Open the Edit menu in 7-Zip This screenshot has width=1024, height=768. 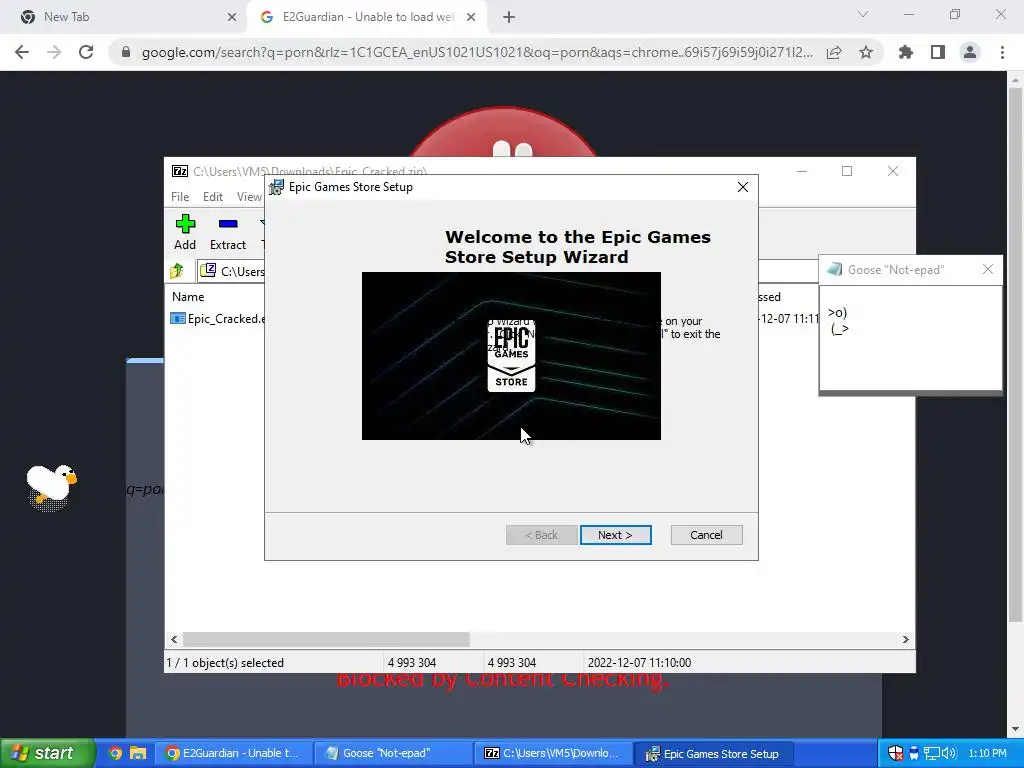tap(212, 197)
